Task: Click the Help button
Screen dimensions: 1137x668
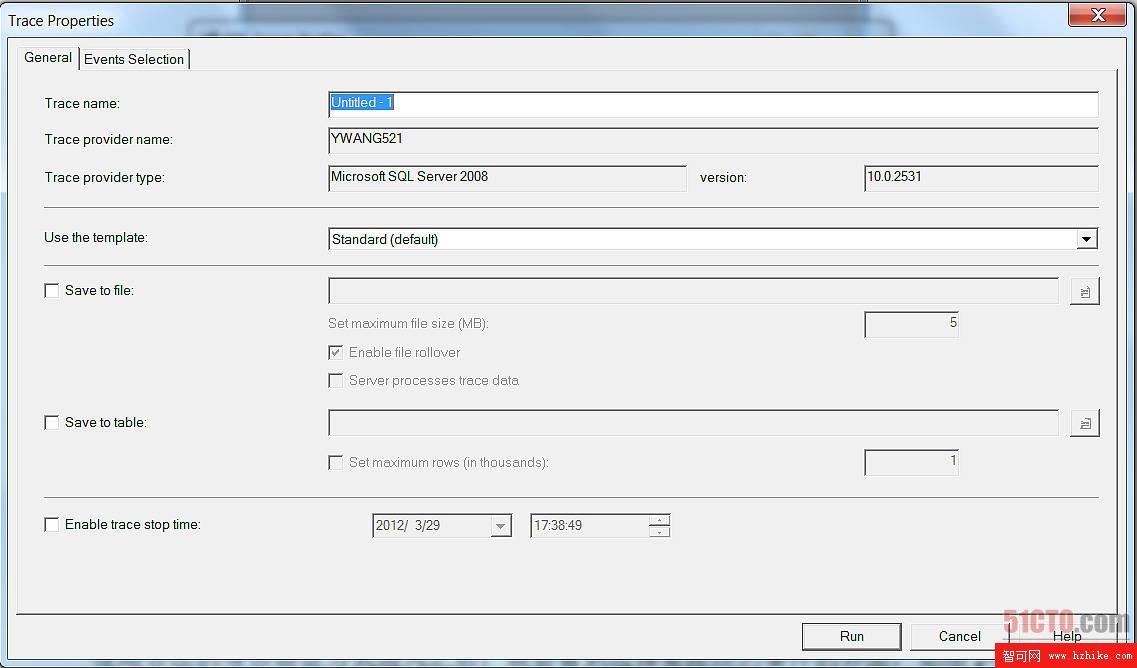Action: click(1067, 636)
